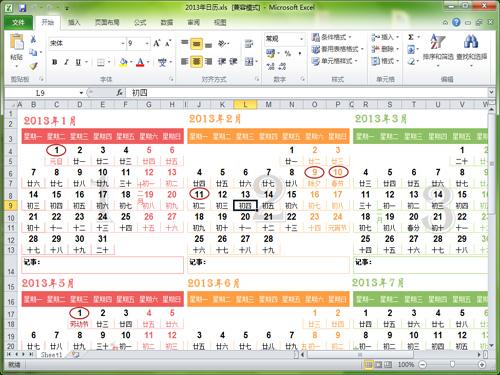Click the formula bar text field
500x375 pixels.
(x=308, y=93)
